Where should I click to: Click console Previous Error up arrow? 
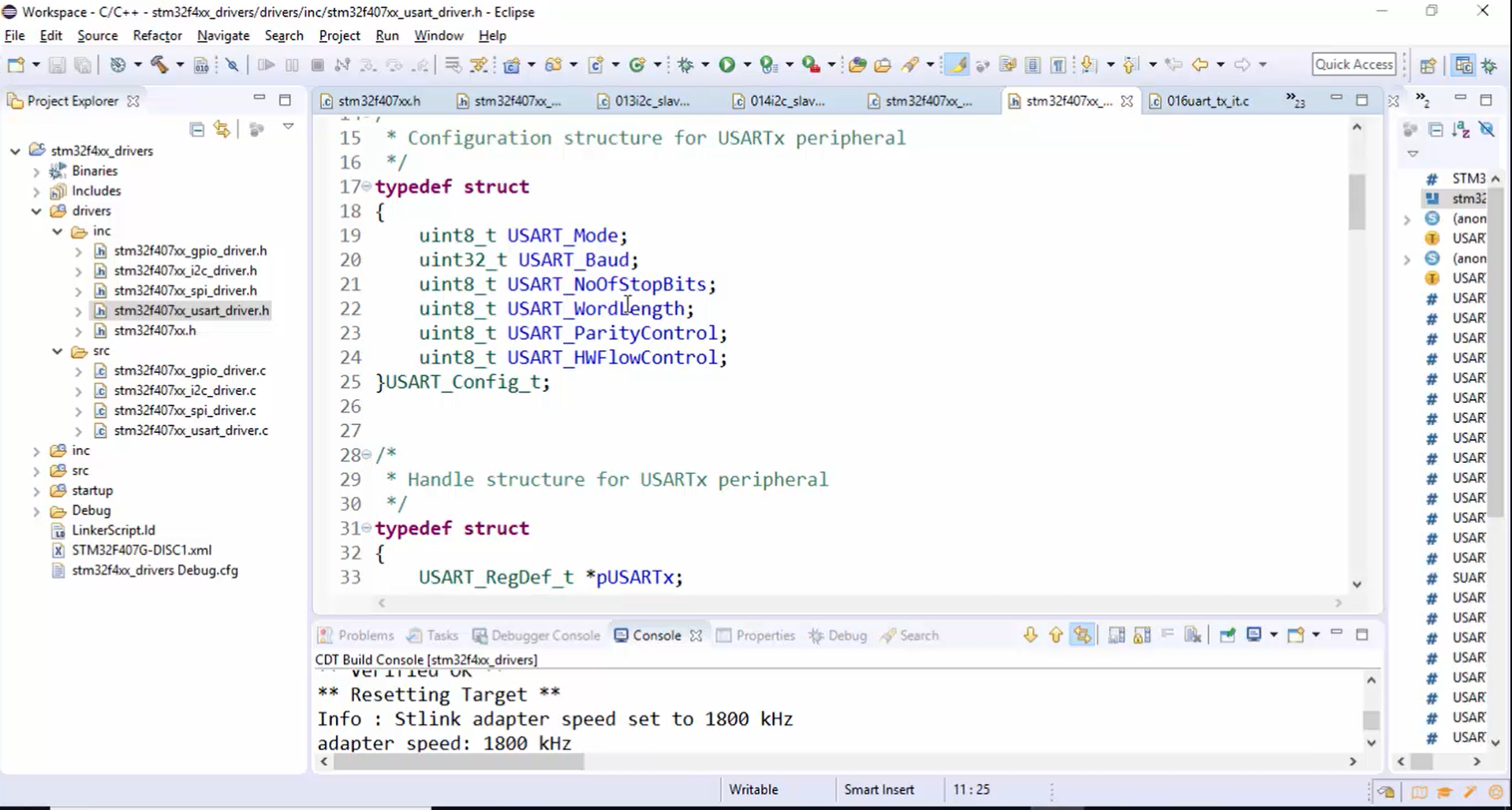[x=1056, y=635]
